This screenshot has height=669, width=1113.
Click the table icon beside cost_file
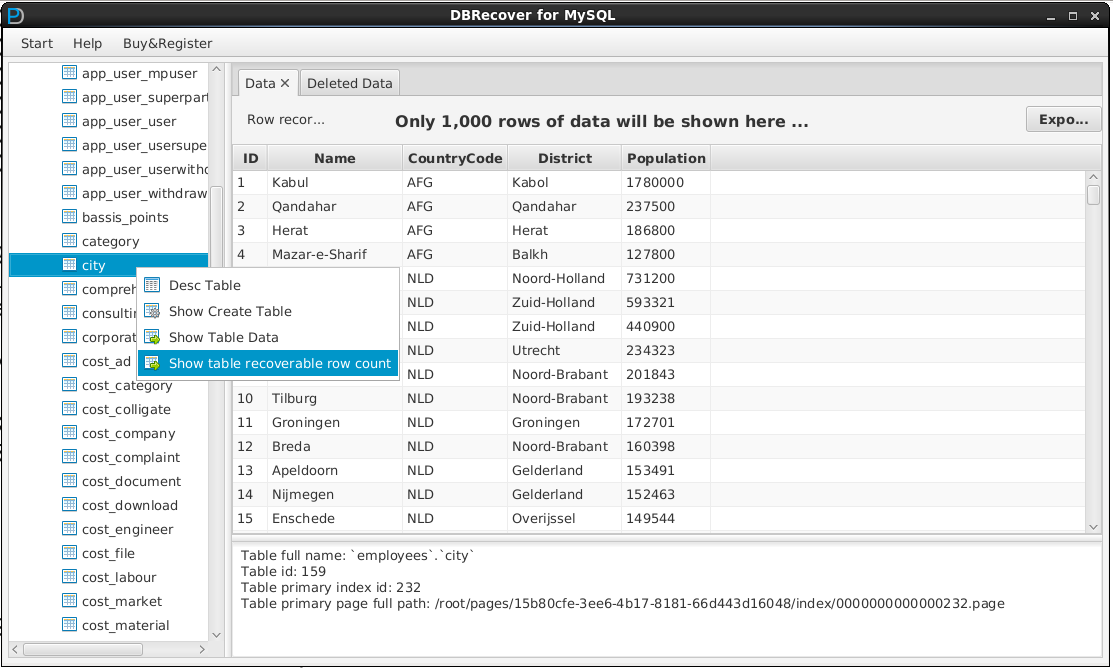[69, 553]
